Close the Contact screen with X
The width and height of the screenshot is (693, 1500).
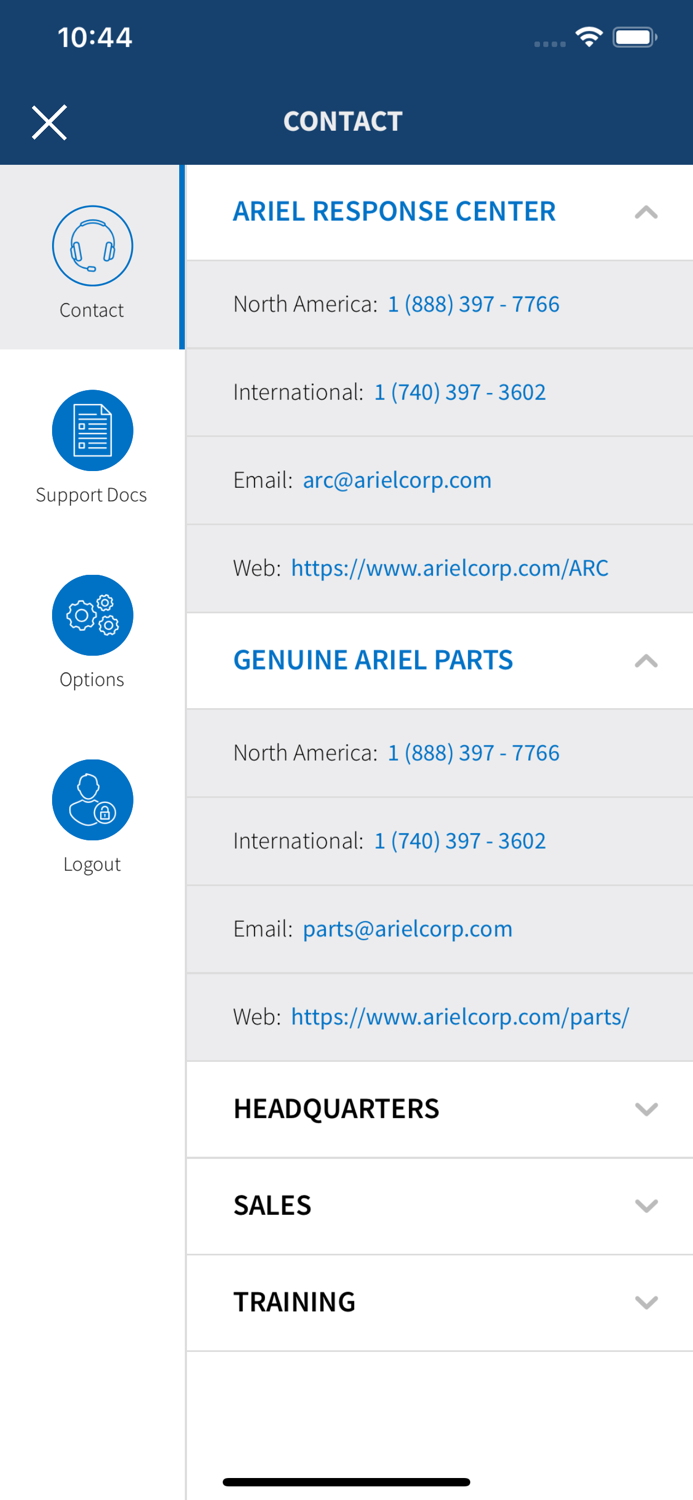pyautogui.click(x=49, y=122)
